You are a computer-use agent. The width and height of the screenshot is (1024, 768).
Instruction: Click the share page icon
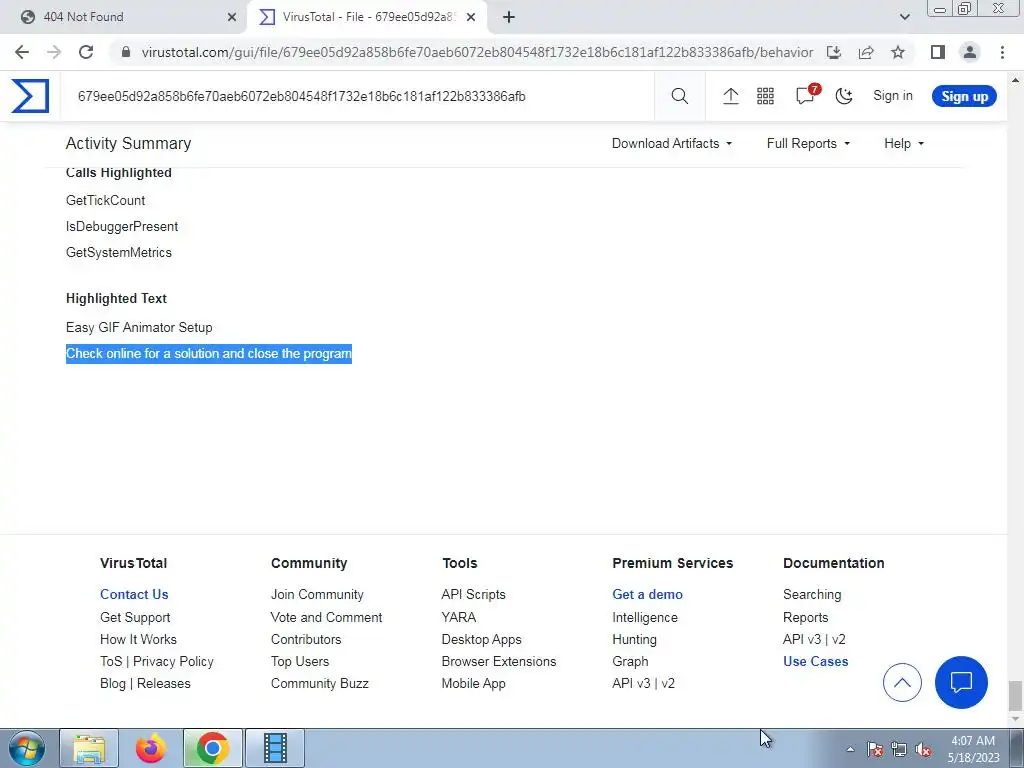pos(866,52)
